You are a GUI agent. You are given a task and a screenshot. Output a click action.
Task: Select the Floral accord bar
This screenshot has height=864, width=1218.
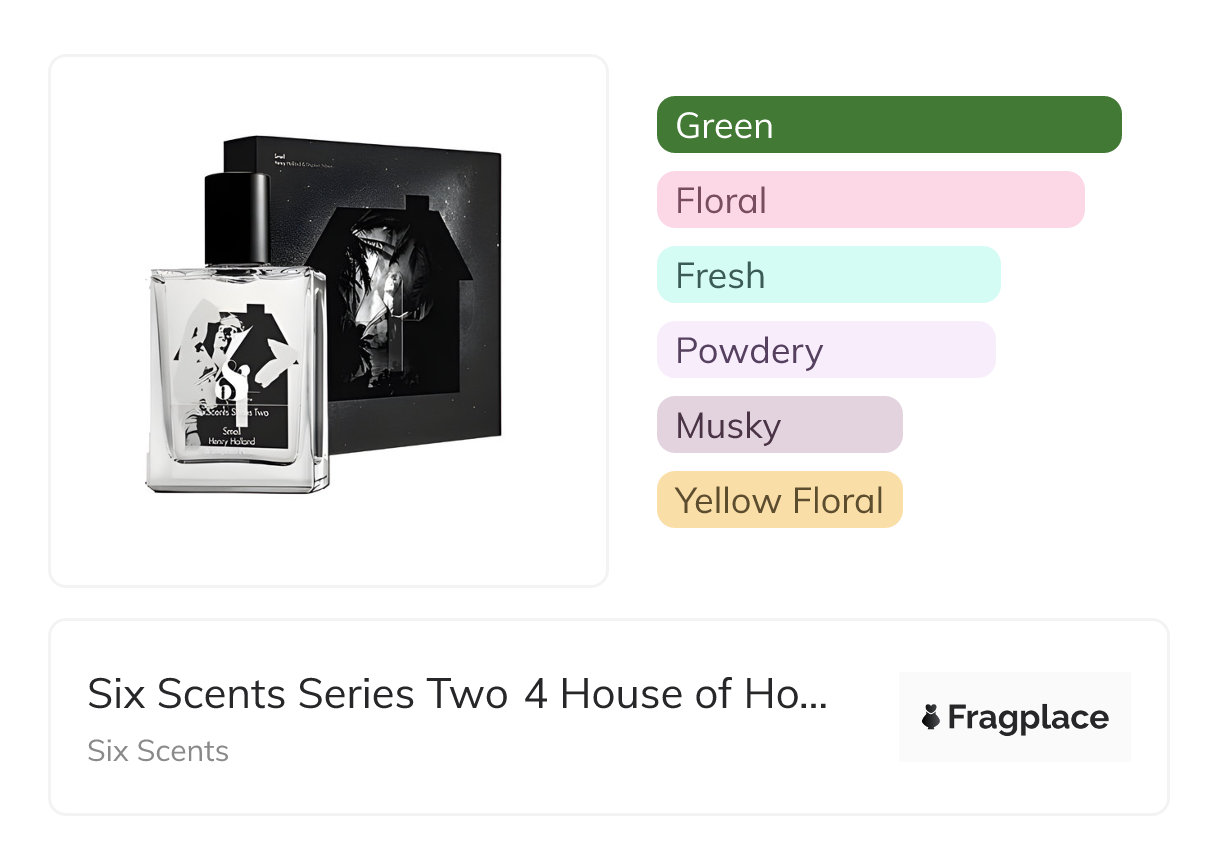coord(871,200)
